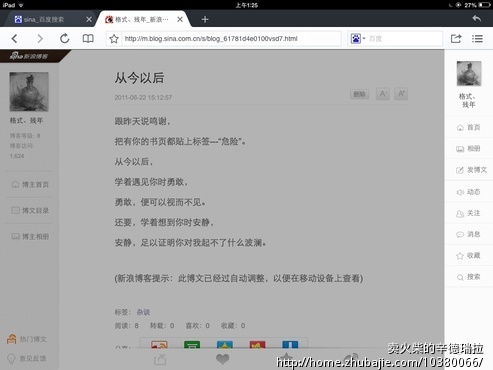Open 博文目录 in left sidebar
This screenshot has height=370, width=493.
[x=30, y=210]
